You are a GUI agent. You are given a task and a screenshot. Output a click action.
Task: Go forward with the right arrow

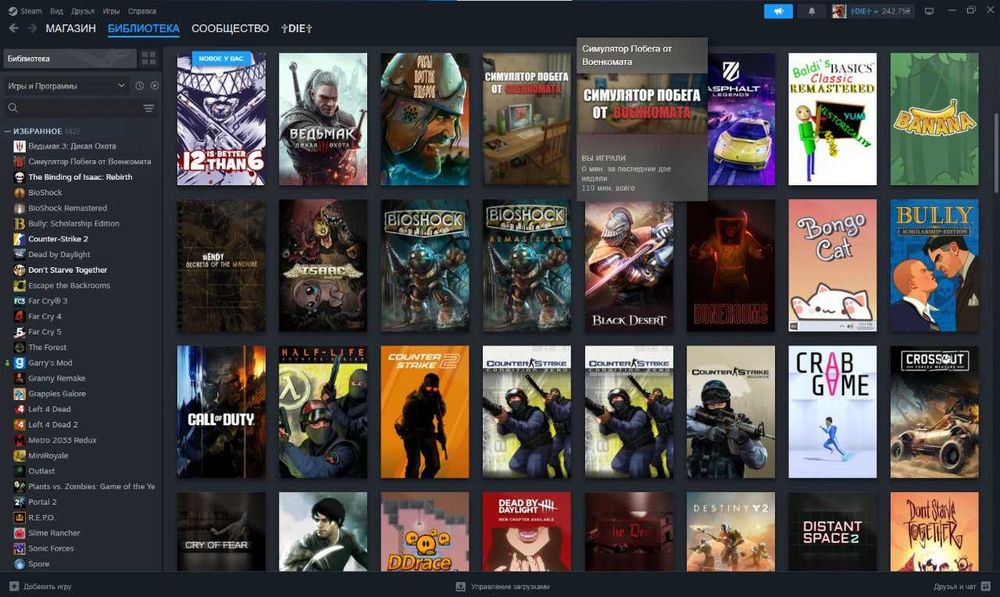32,29
